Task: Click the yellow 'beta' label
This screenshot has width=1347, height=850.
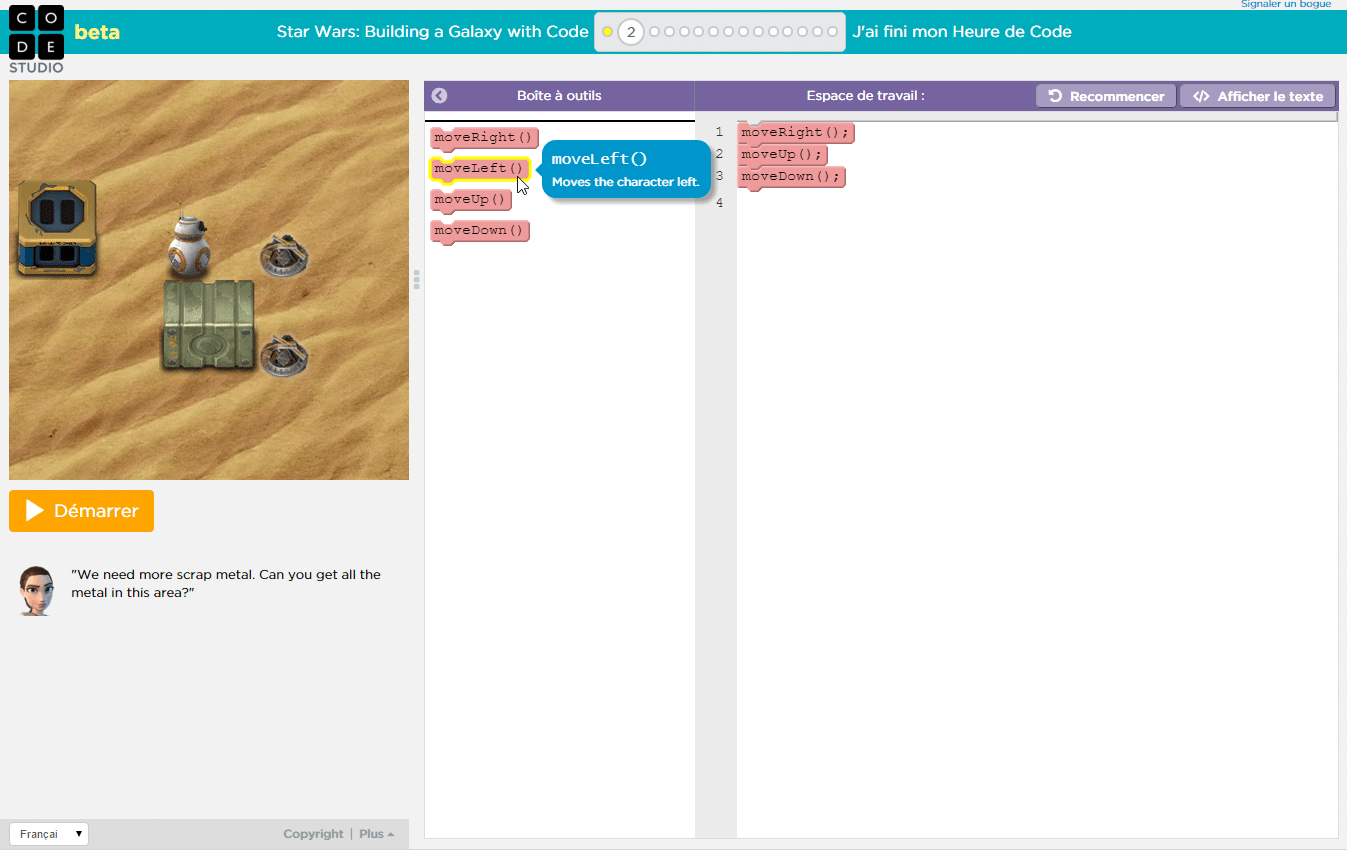Action: (97, 32)
